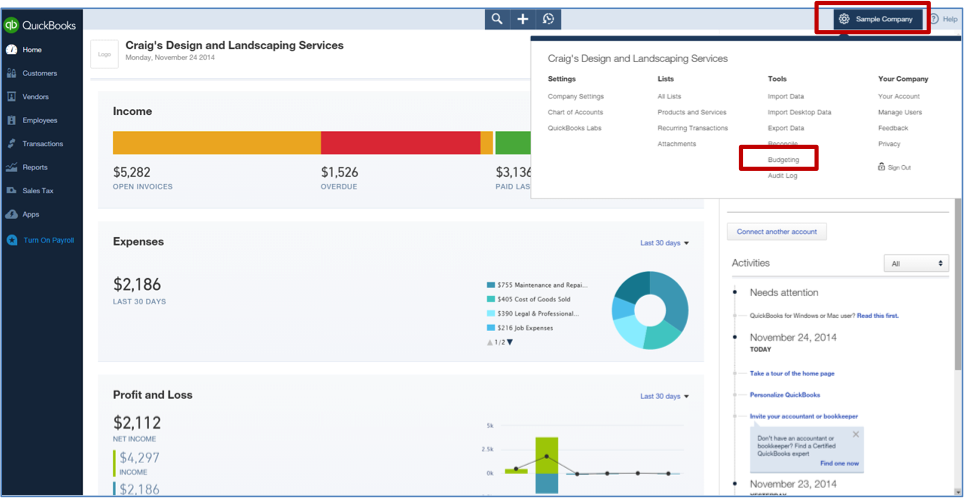Click the $216 Job Expenses legend
Viewport: 964px width, 498px height.
520,328
